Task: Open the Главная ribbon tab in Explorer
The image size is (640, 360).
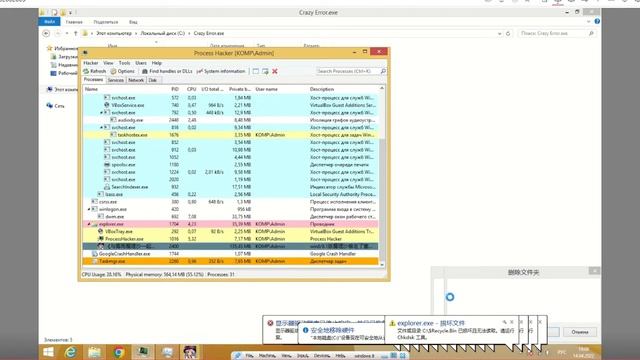Action: point(74,22)
